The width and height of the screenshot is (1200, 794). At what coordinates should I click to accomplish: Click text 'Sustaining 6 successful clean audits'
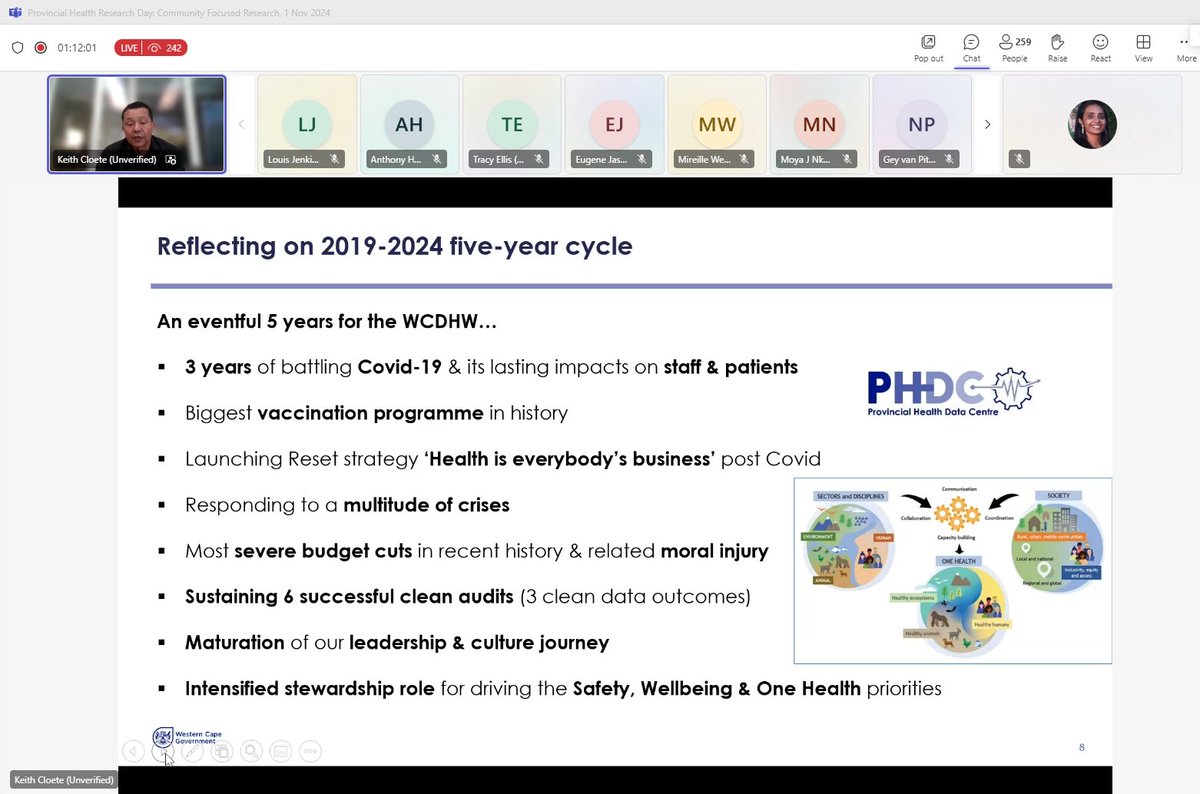pos(349,597)
